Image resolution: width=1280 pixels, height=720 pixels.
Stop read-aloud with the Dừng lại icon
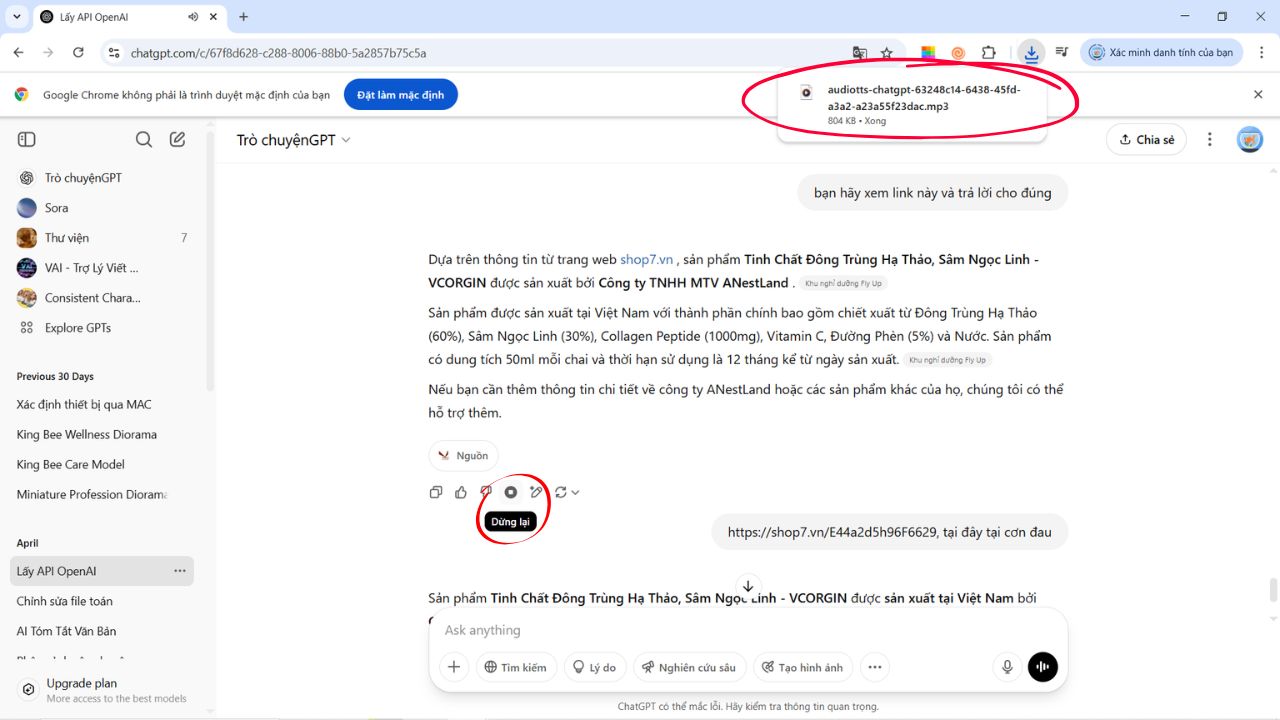(x=511, y=492)
